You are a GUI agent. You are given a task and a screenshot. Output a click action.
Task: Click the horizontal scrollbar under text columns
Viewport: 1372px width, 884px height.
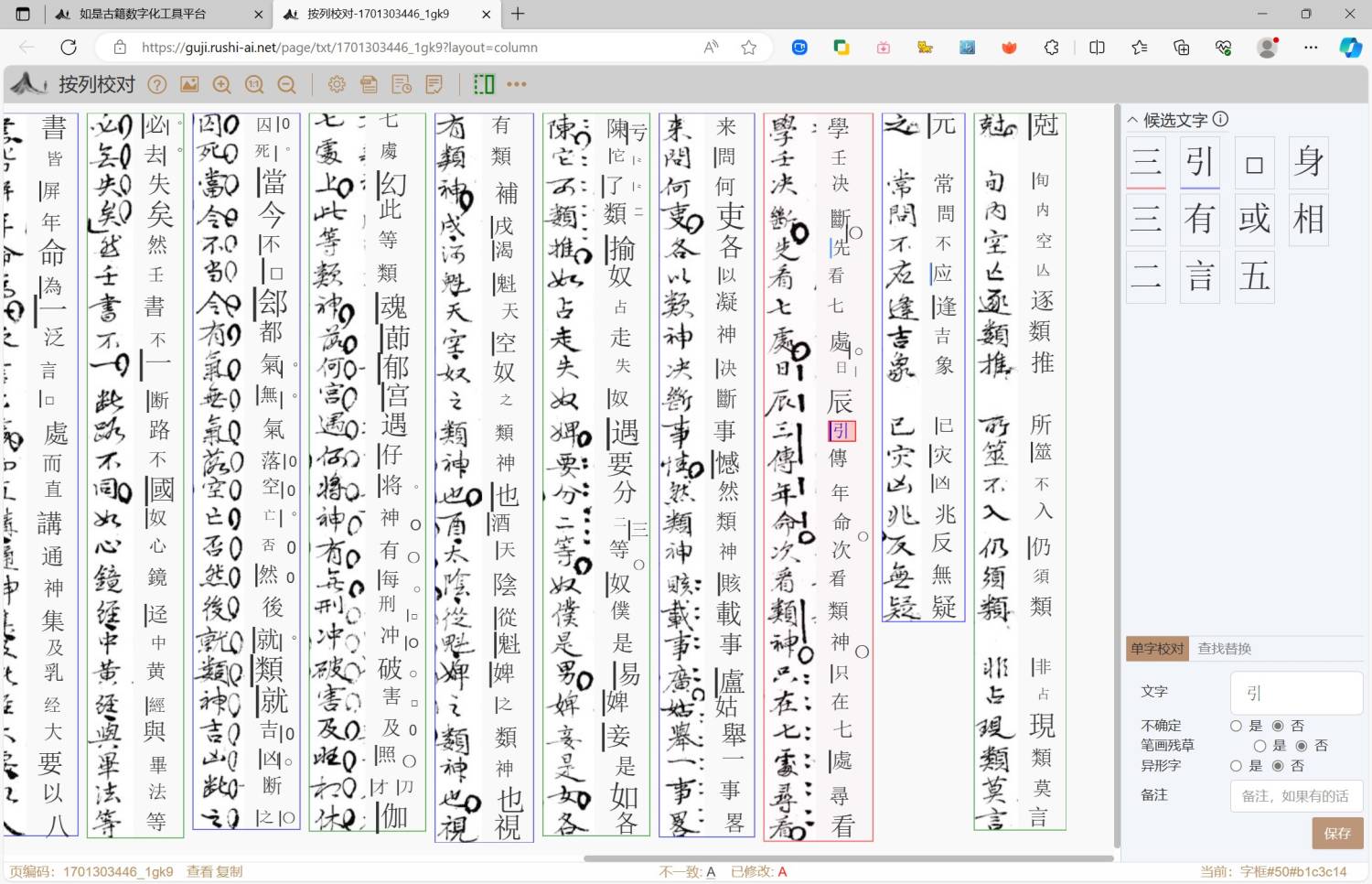tap(848, 858)
